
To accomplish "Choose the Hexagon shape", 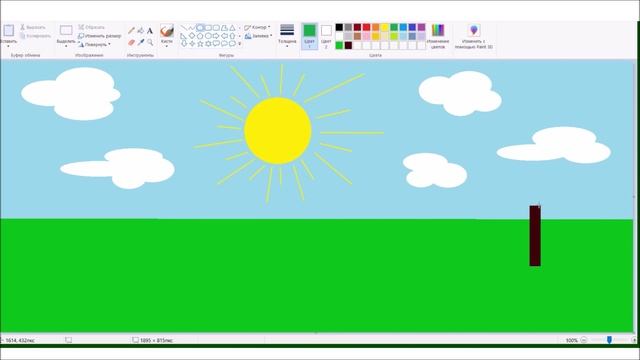I will click(208, 36).
